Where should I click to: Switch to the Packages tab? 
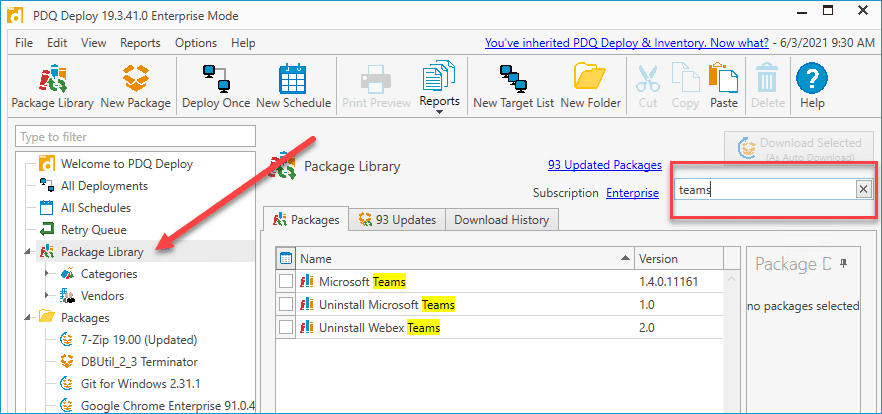[305, 220]
